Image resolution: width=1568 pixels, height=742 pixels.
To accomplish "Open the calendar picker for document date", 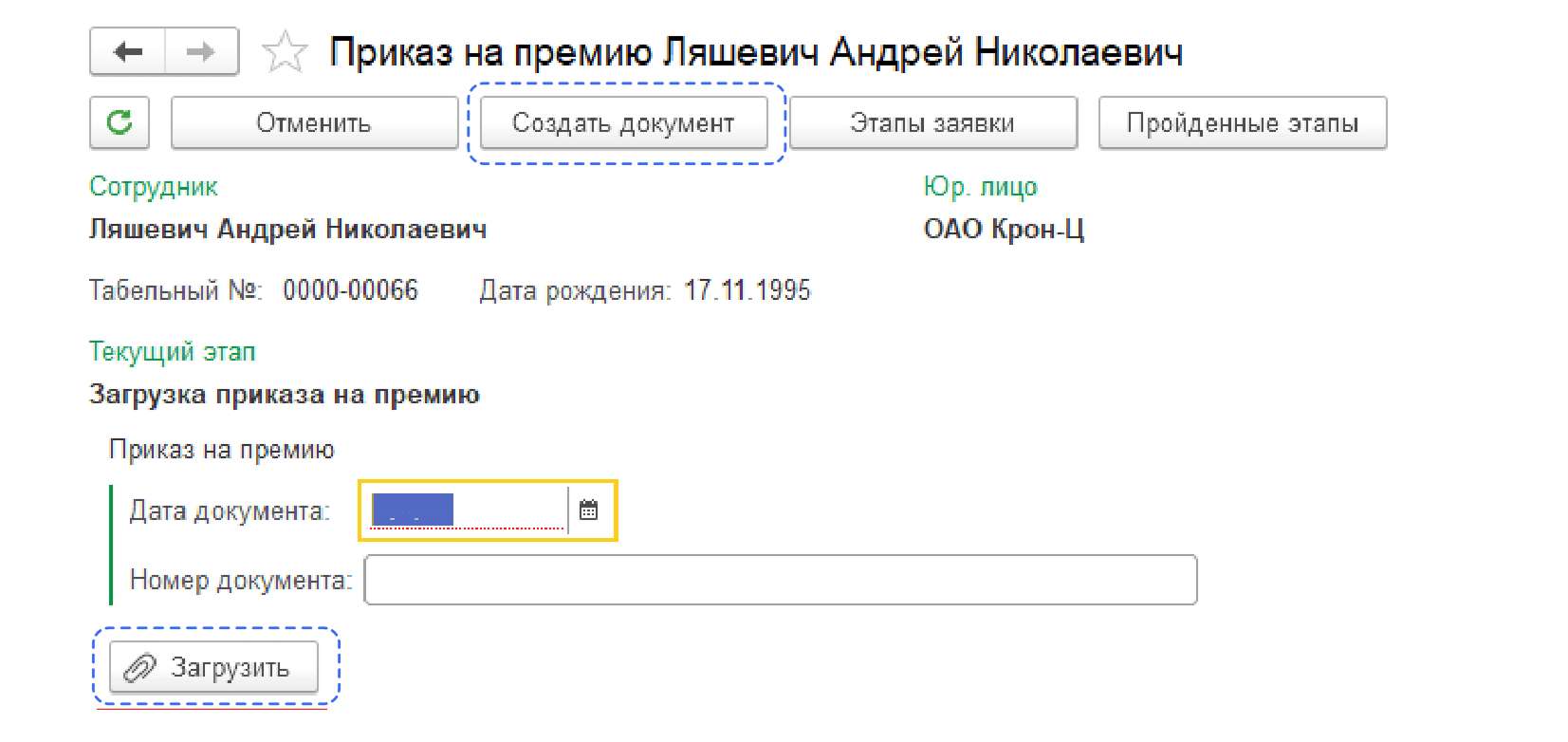I will click(589, 510).
